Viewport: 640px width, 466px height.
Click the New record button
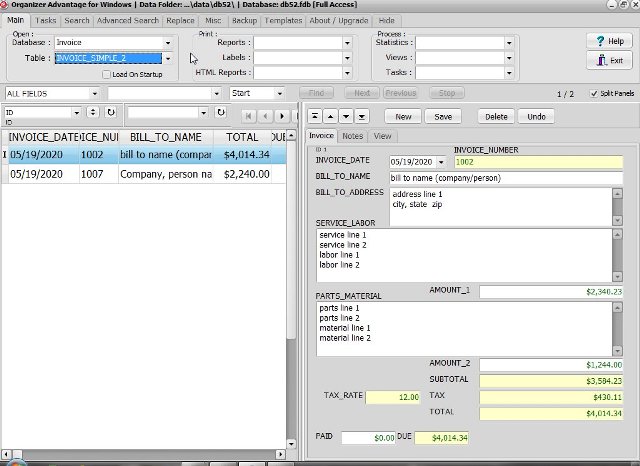[403, 117]
